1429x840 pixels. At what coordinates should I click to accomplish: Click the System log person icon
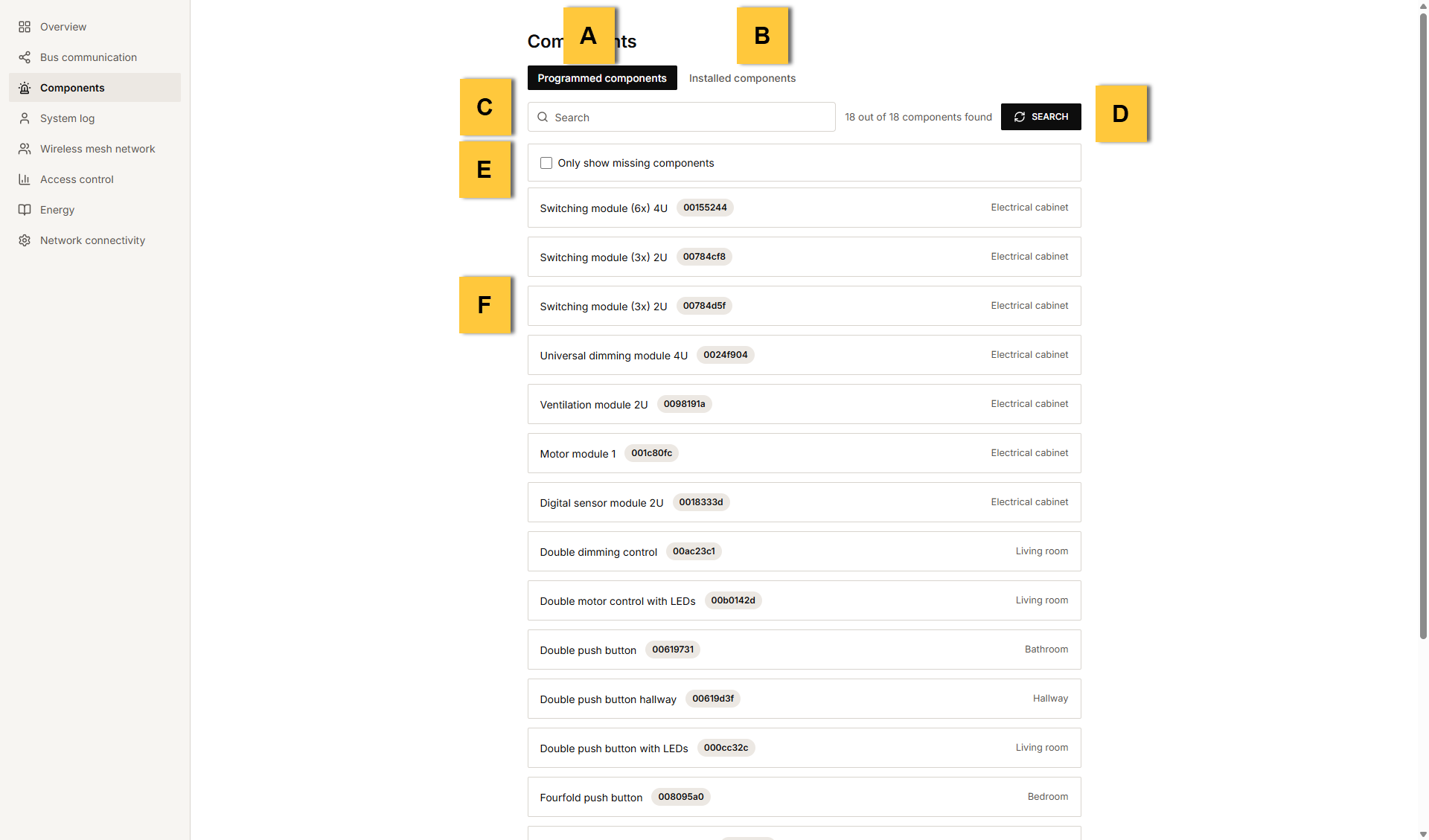[x=25, y=118]
